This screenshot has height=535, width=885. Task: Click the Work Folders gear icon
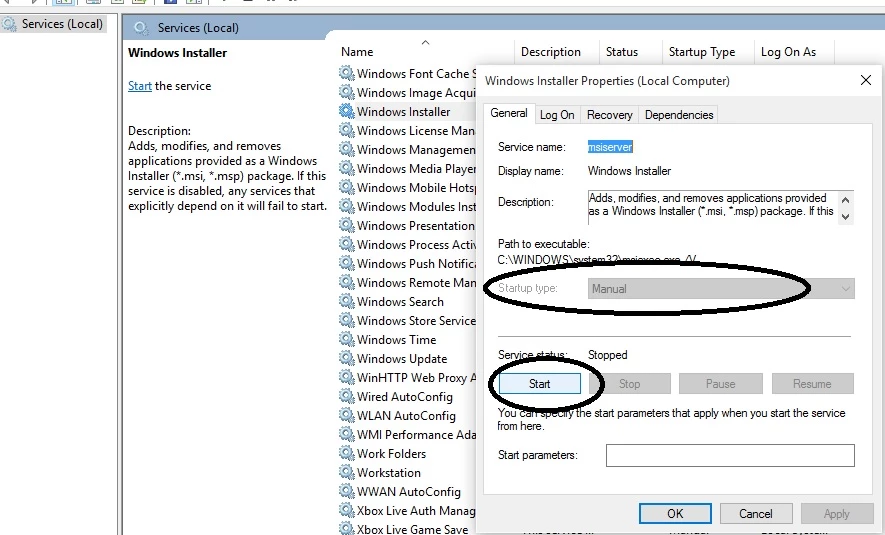pyautogui.click(x=347, y=453)
